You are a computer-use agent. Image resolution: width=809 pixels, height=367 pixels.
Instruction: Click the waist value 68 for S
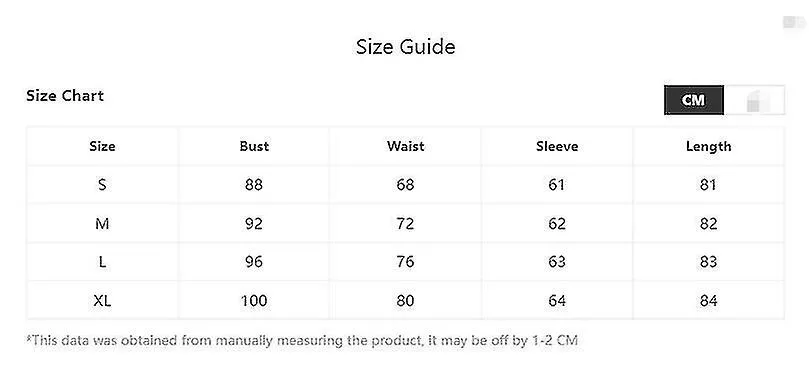pos(406,185)
